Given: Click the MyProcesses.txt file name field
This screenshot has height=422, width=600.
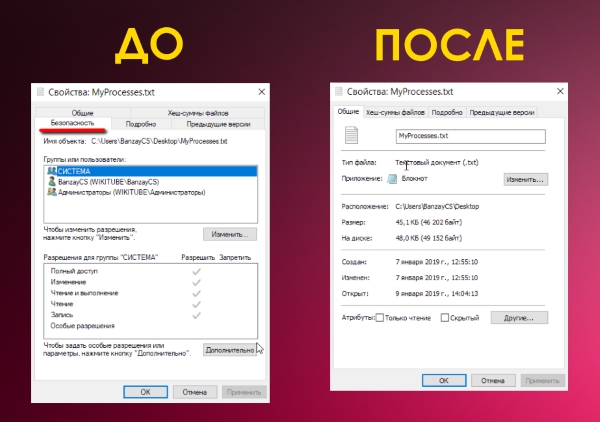Looking at the screenshot, I should 468,135.
